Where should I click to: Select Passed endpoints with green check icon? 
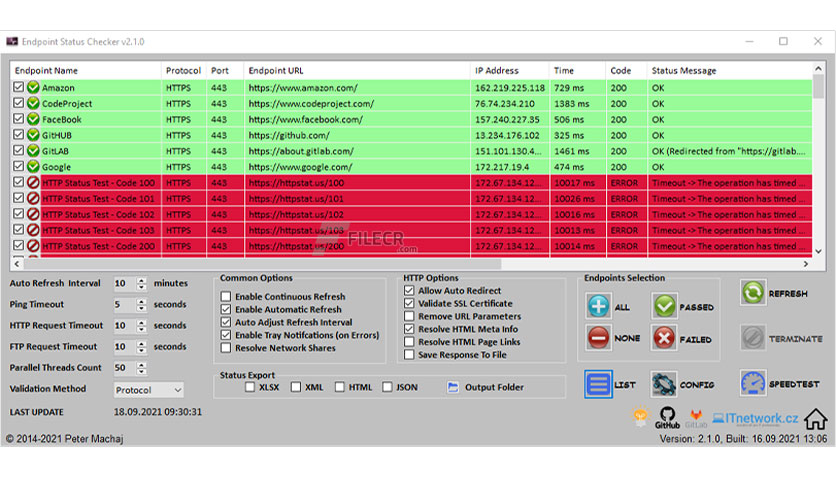[664, 306]
